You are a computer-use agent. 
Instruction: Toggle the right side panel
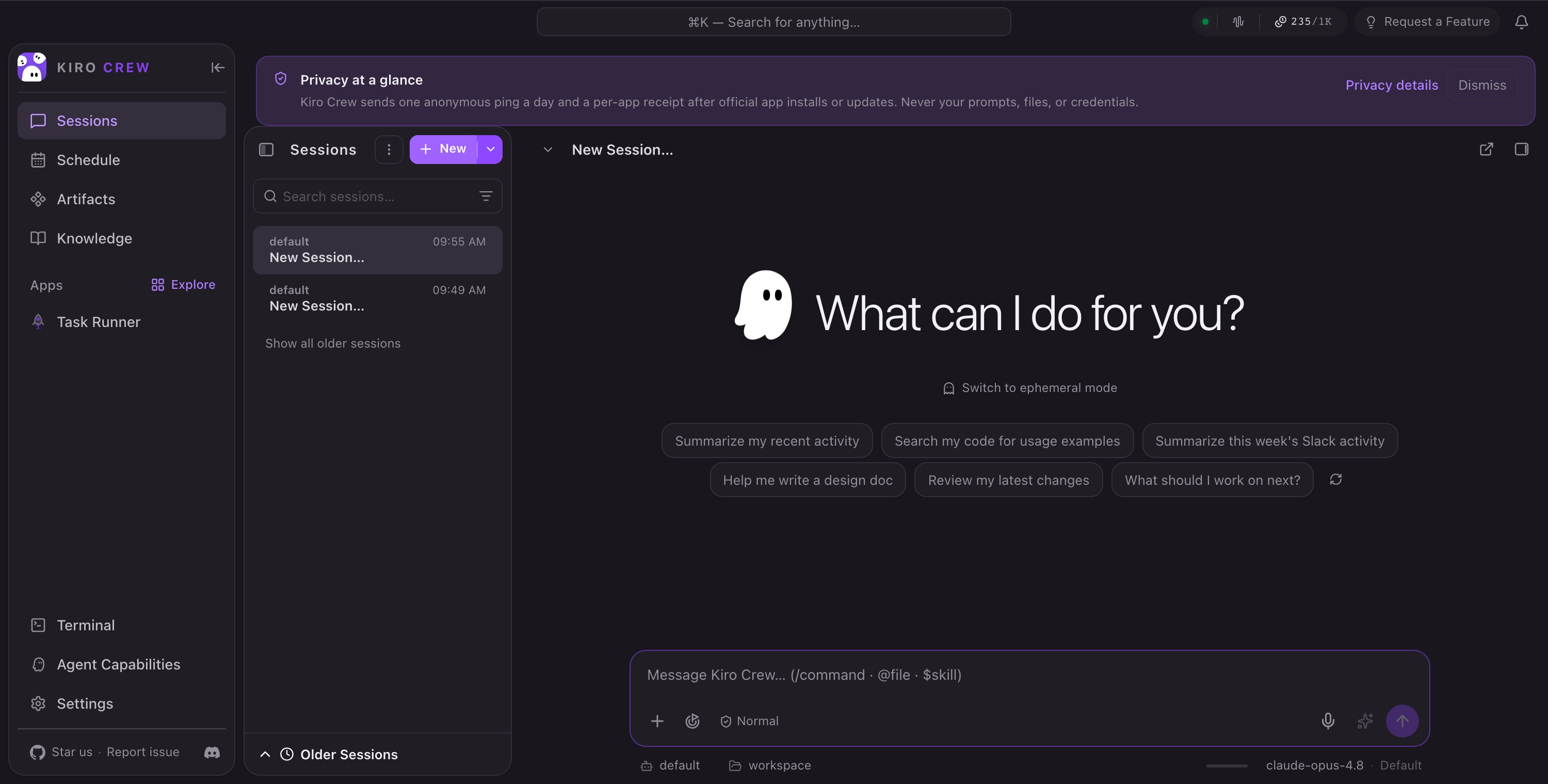(1522, 149)
